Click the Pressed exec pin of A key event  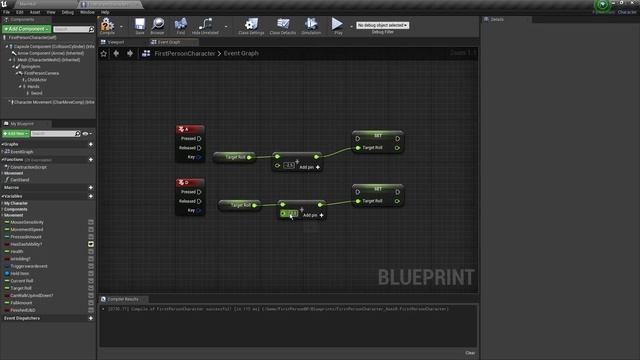199,139
